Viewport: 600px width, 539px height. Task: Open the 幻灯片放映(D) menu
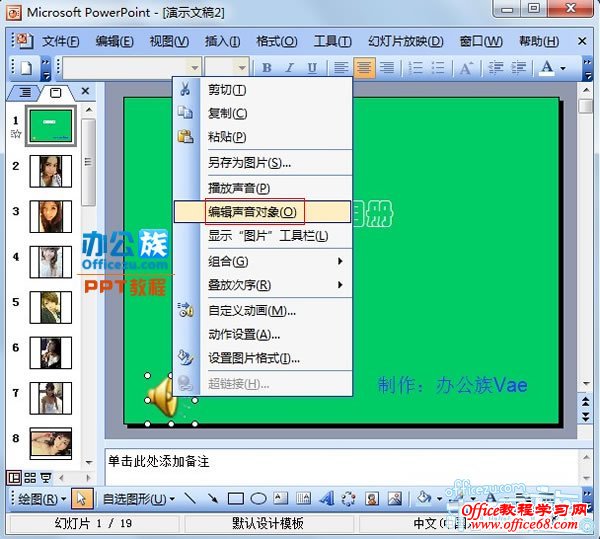click(405, 41)
